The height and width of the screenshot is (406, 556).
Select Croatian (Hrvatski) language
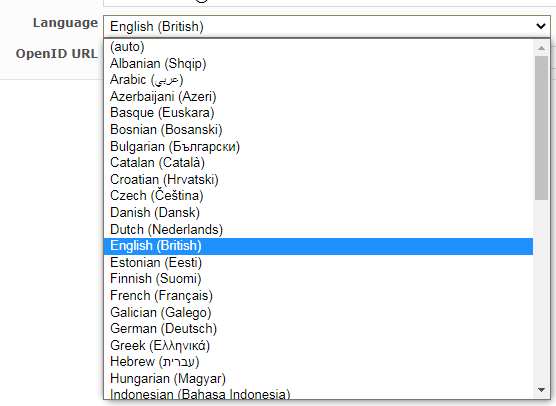click(318, 179)
